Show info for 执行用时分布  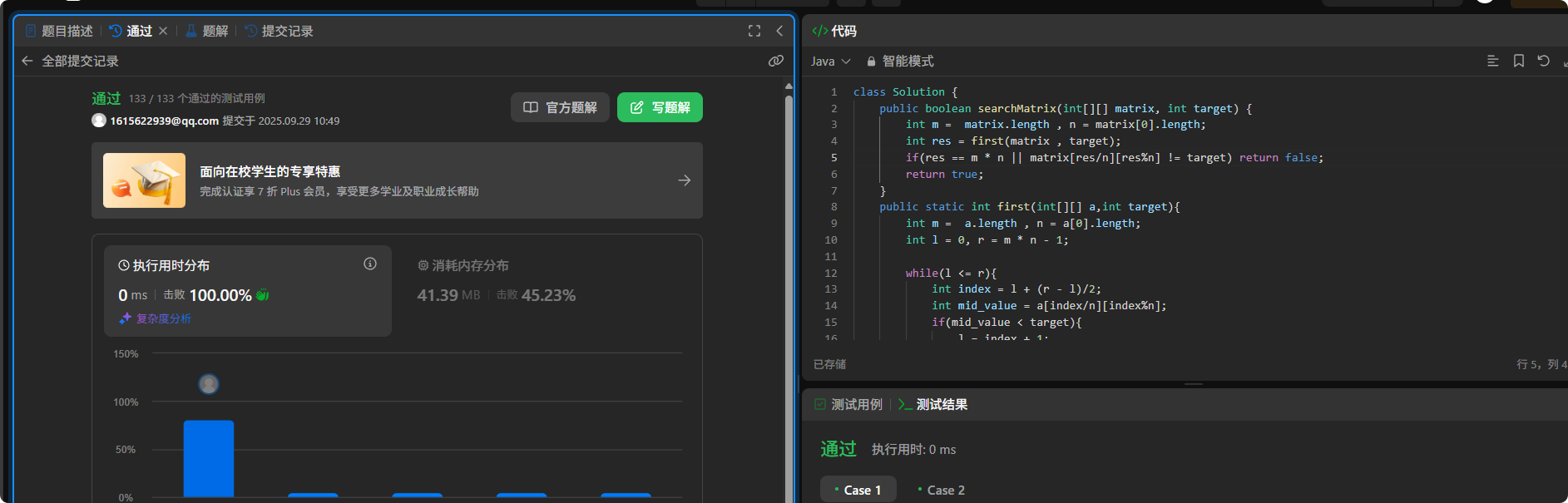click(x=370, y=264)
